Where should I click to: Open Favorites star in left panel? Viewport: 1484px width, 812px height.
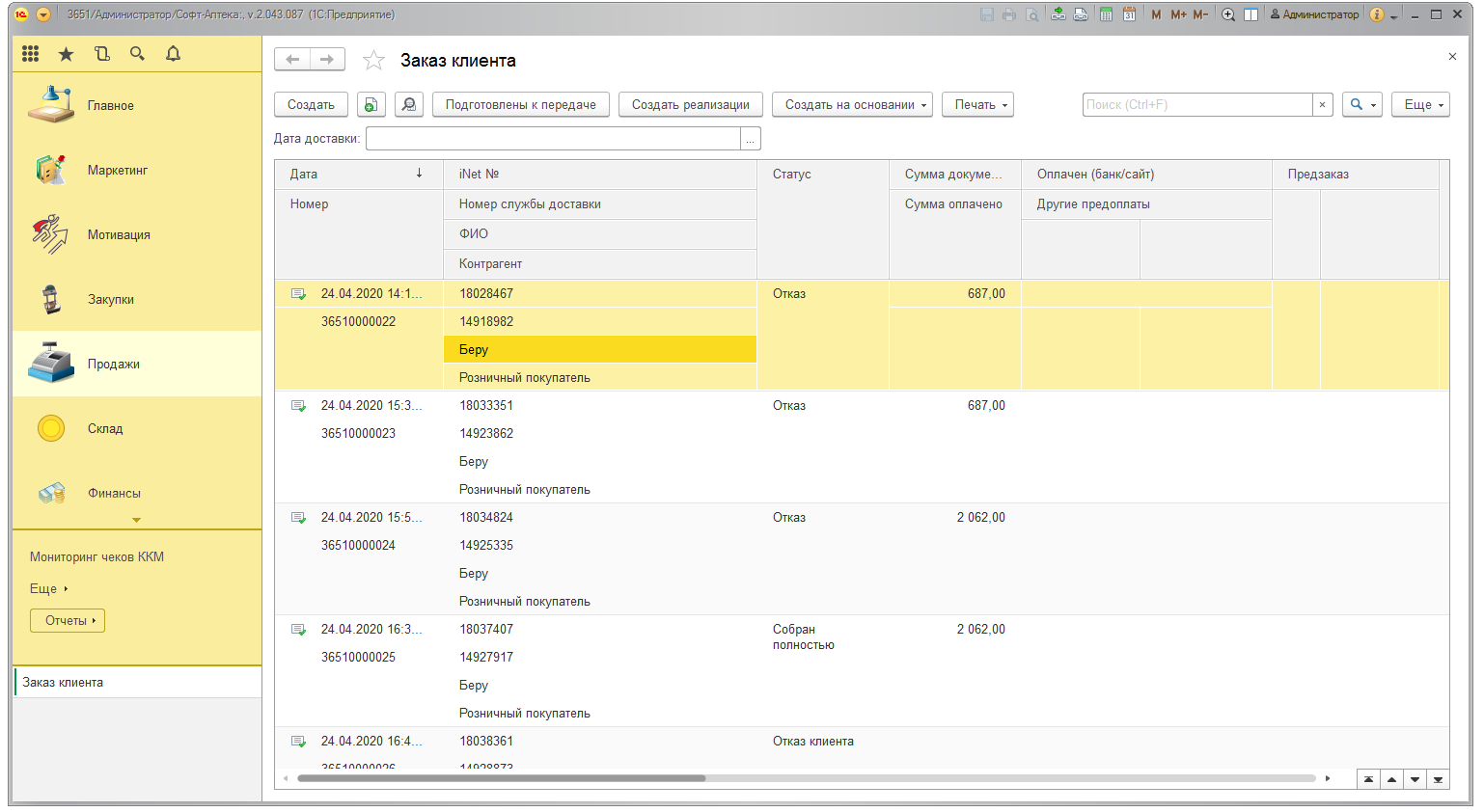[66, 54]
